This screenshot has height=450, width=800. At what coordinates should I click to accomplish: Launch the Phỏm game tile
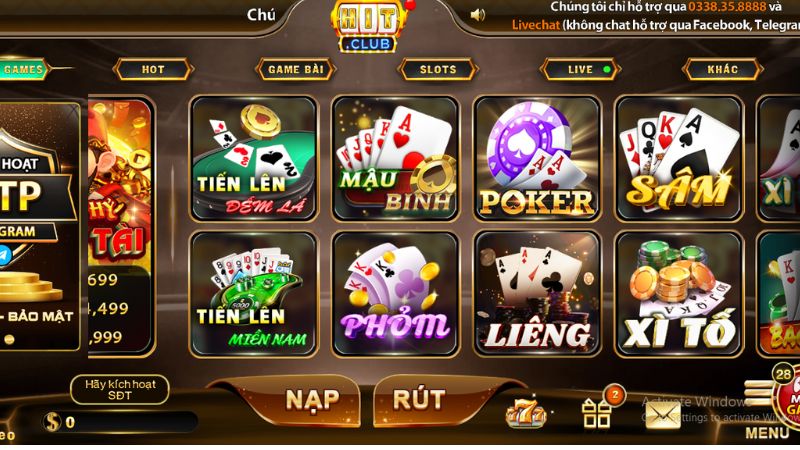(x=395, y=294)
